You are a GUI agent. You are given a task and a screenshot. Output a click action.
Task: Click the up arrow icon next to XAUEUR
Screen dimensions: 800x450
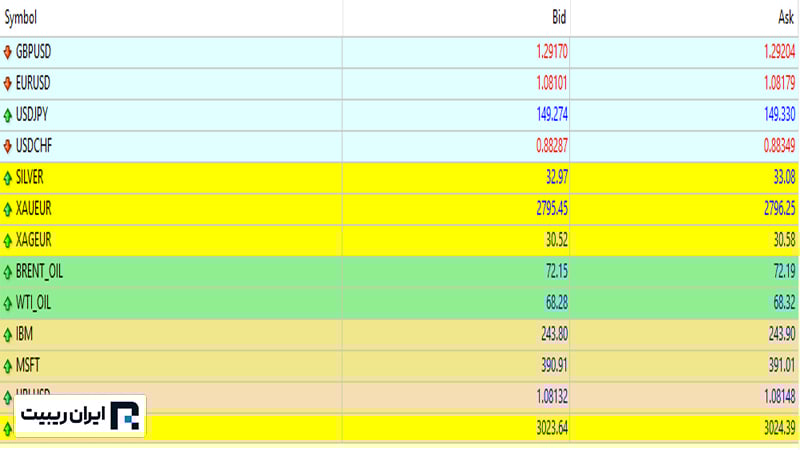(x=8, y=210)
